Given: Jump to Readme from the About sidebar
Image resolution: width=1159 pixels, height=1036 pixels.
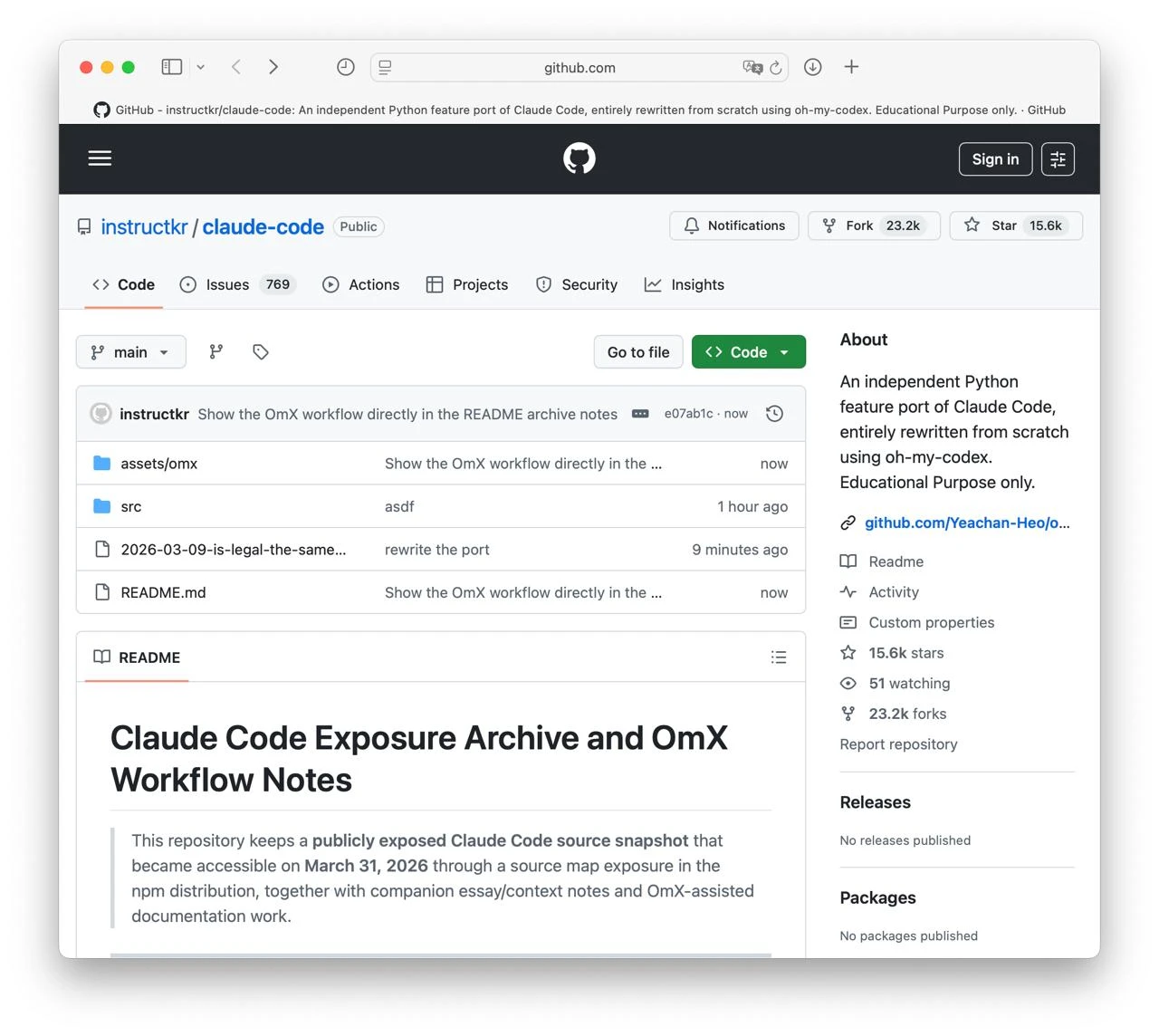Looking at the screenshot, I should point(882,561).
